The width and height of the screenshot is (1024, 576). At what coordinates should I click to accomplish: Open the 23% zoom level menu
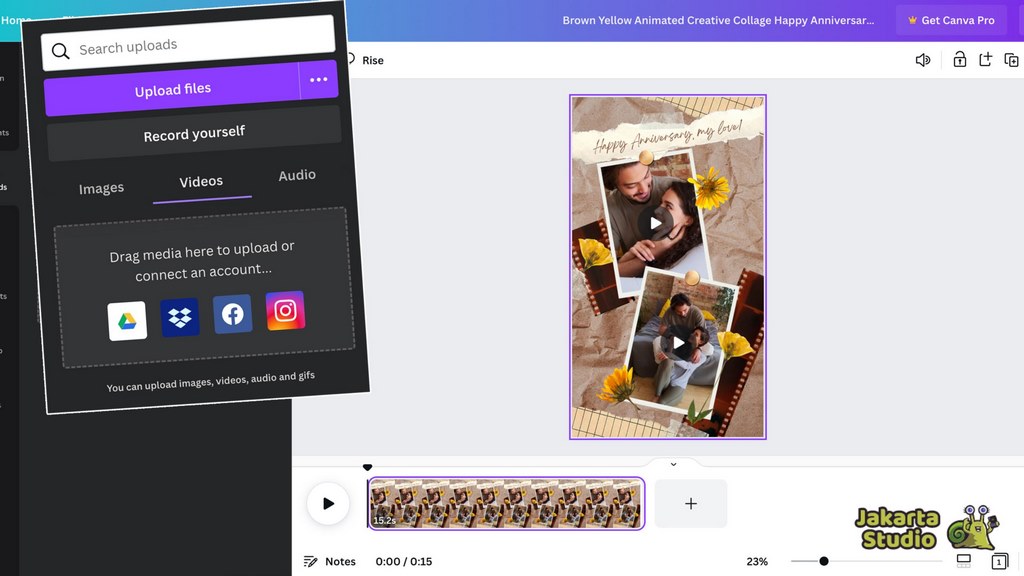[x=757, y=561]
